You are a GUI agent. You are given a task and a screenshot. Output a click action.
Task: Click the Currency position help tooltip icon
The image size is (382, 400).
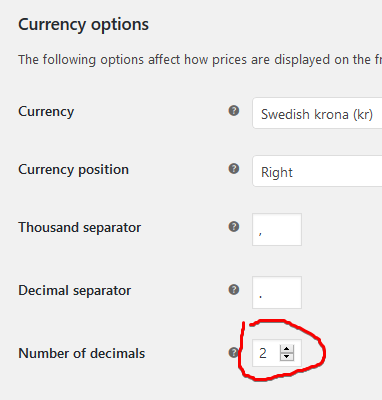tap(234, 169)
